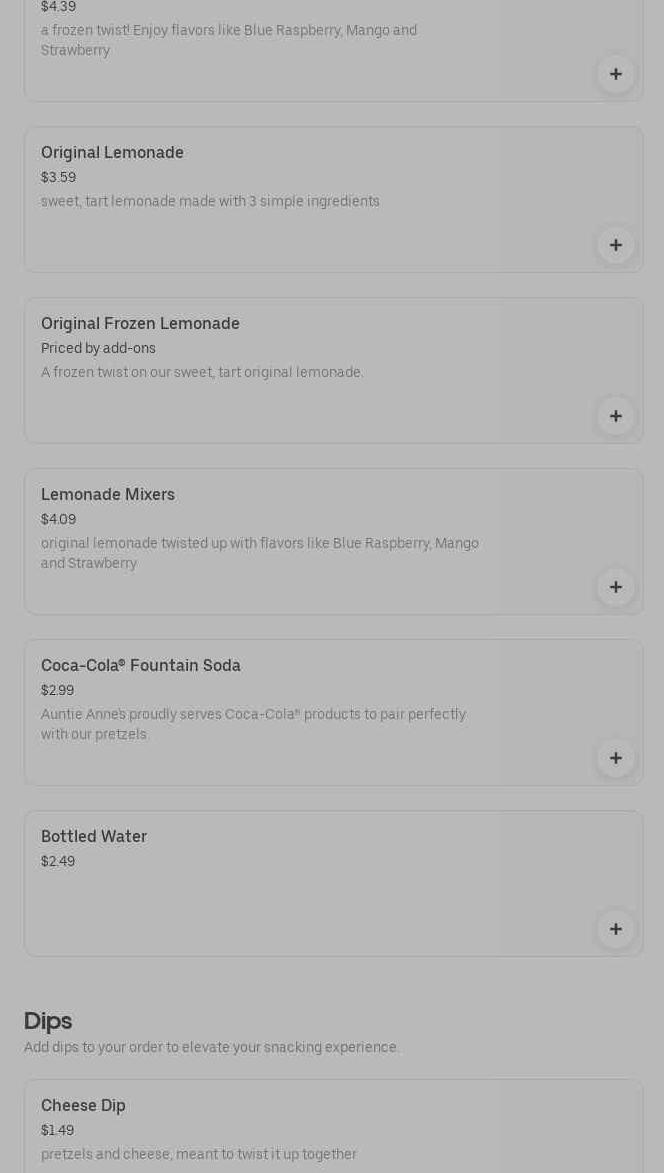Select the Auntie Anne's Coca-Cola description text
This screenshot has height=1173, width=664.
click(253, 724)
